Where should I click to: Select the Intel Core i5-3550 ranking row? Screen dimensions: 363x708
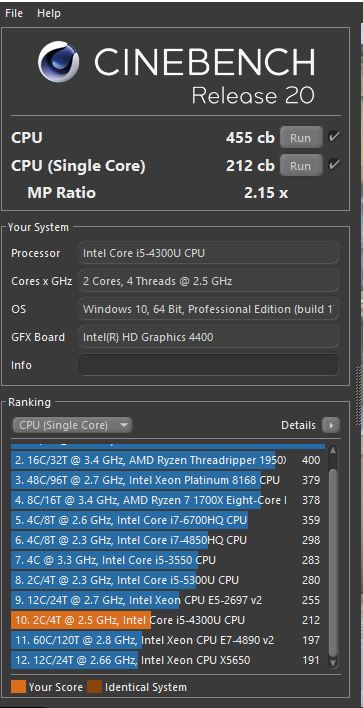[x=167, y=560]
